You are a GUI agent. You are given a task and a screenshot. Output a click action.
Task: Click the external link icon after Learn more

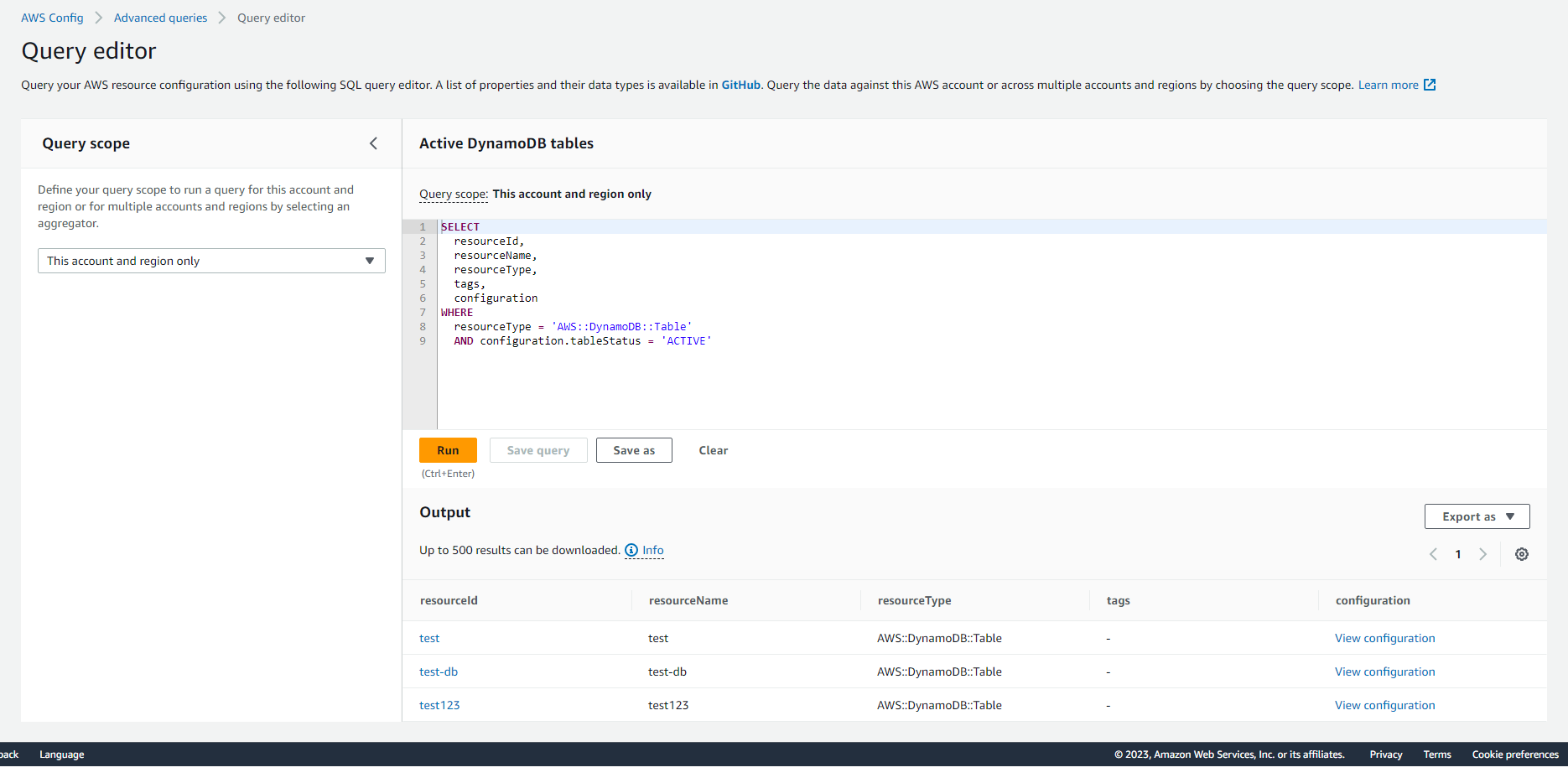coord(1430,85)
